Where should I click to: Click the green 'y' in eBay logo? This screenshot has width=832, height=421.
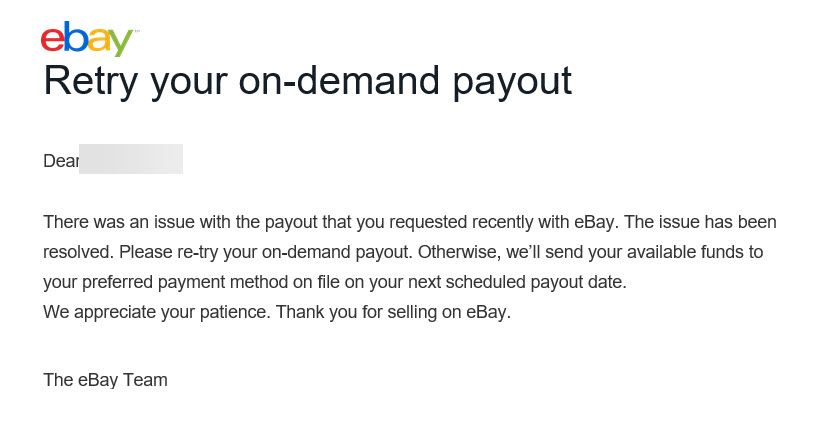(121, 43)
